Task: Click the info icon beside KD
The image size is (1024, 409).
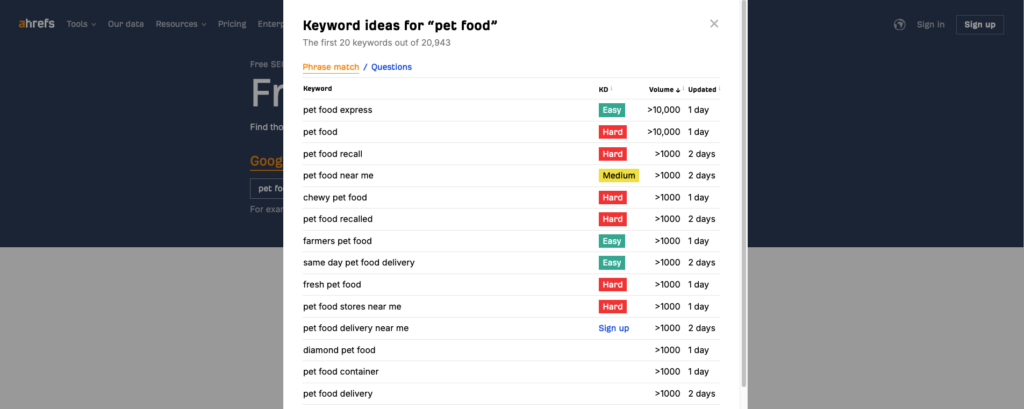Action: [x=612, y=89]
